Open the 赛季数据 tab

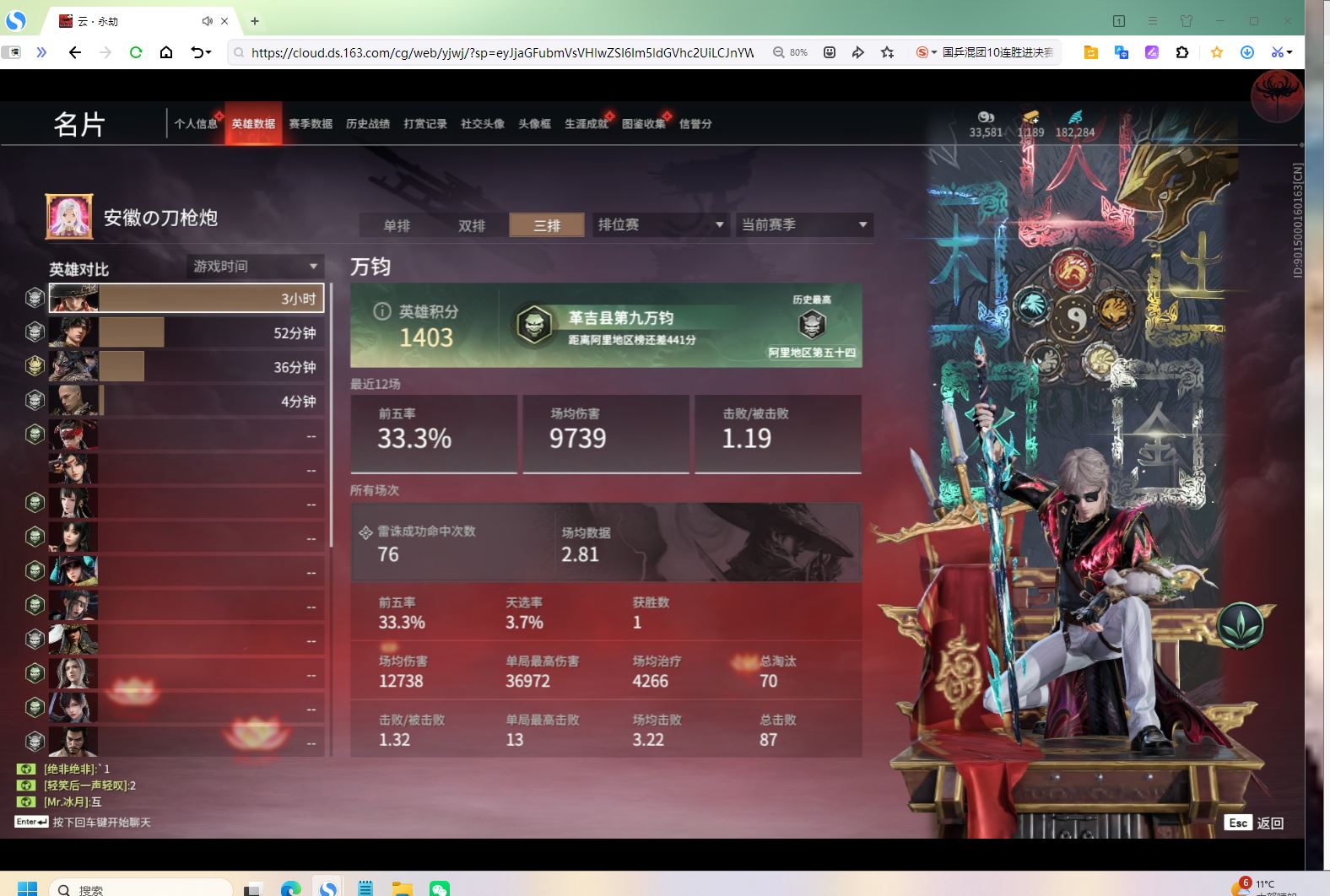(311, 124)
